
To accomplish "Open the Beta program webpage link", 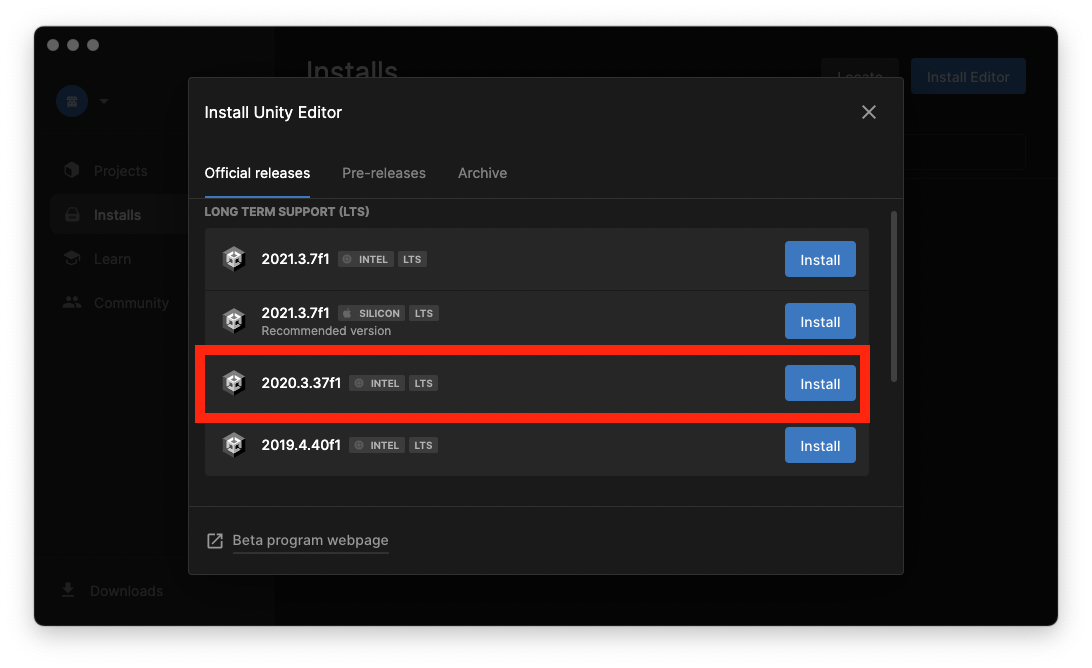I will [x=310, y=540].
